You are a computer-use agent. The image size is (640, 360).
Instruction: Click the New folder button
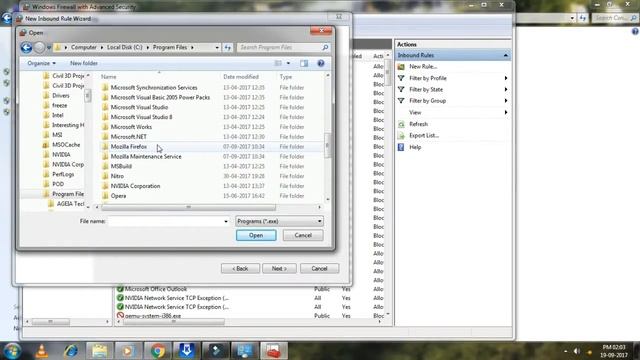tap(84, 63)
